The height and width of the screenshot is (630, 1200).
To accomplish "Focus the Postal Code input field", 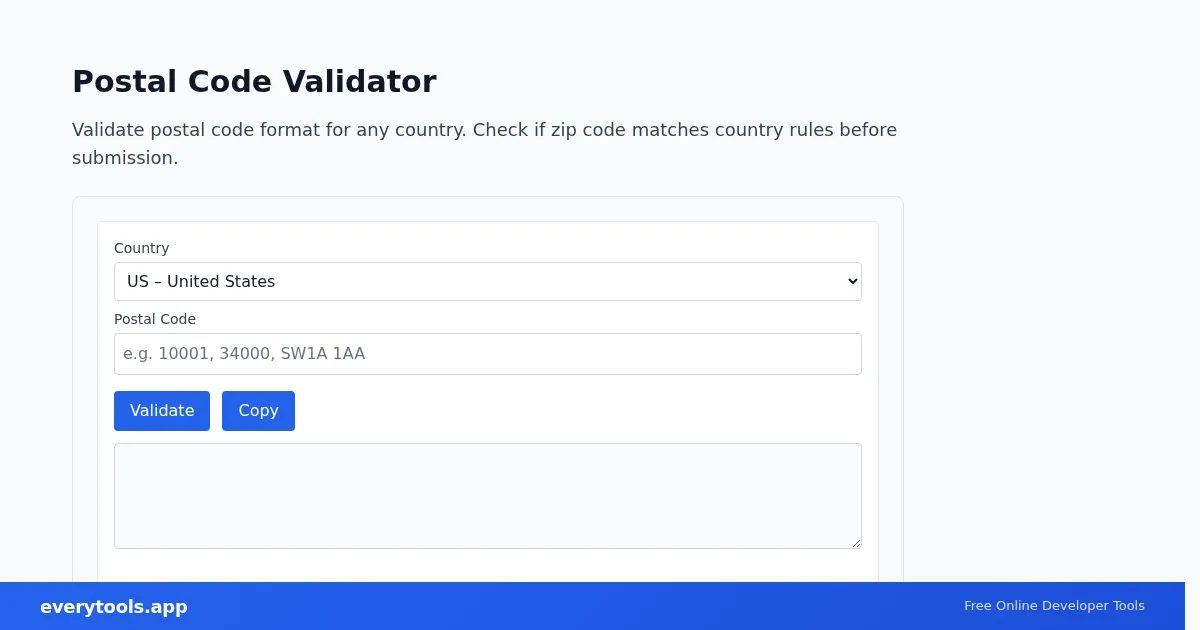I will [487, 354].
